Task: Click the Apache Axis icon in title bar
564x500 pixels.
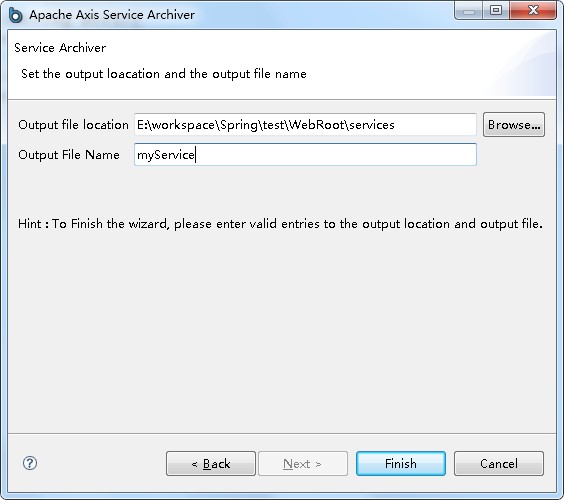Action: tap(15, 15)
